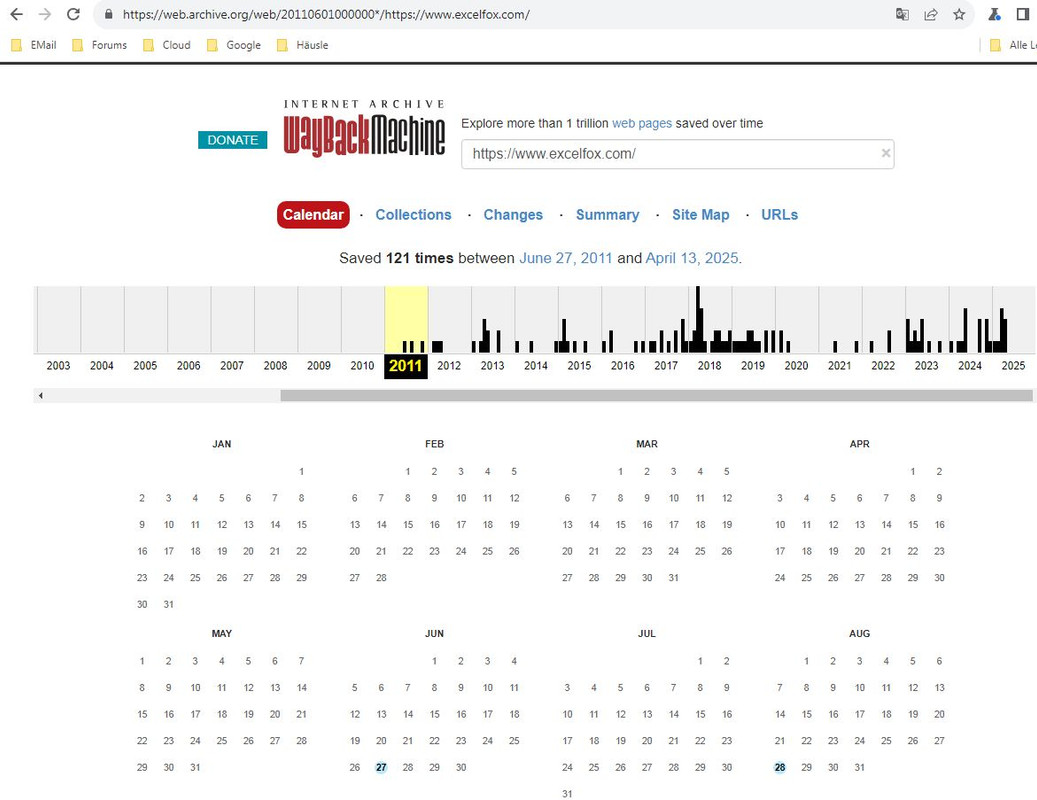Viewport: 1037px width, 800px height.
Task: Open the URLs tab
Action: 779,215
